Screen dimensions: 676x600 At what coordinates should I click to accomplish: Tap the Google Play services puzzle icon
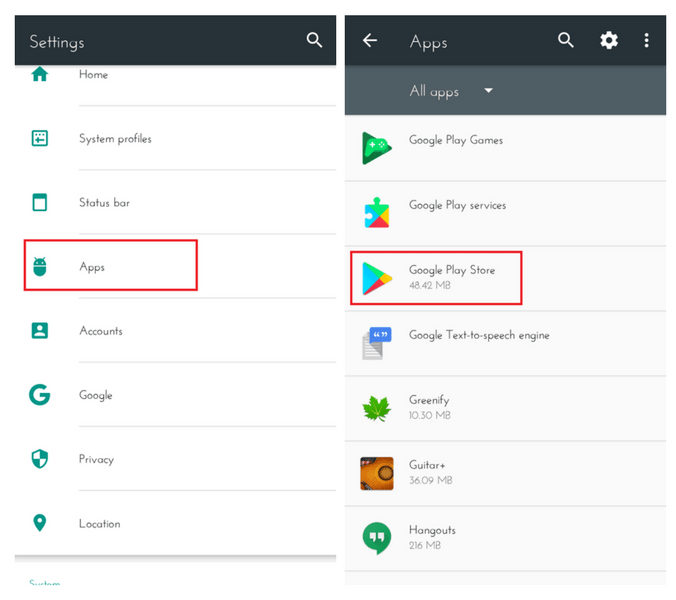[x=377, y=213]
